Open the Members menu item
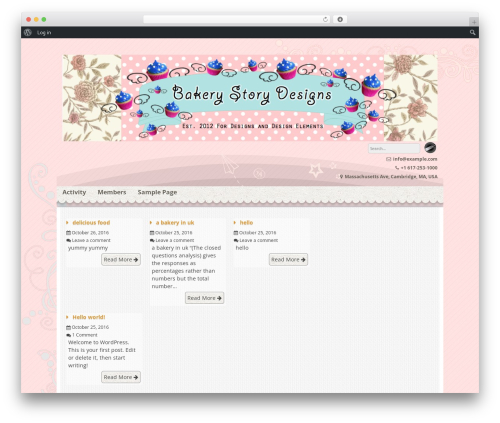The width and height of the screenshot is (500, 423). [112, 192]
